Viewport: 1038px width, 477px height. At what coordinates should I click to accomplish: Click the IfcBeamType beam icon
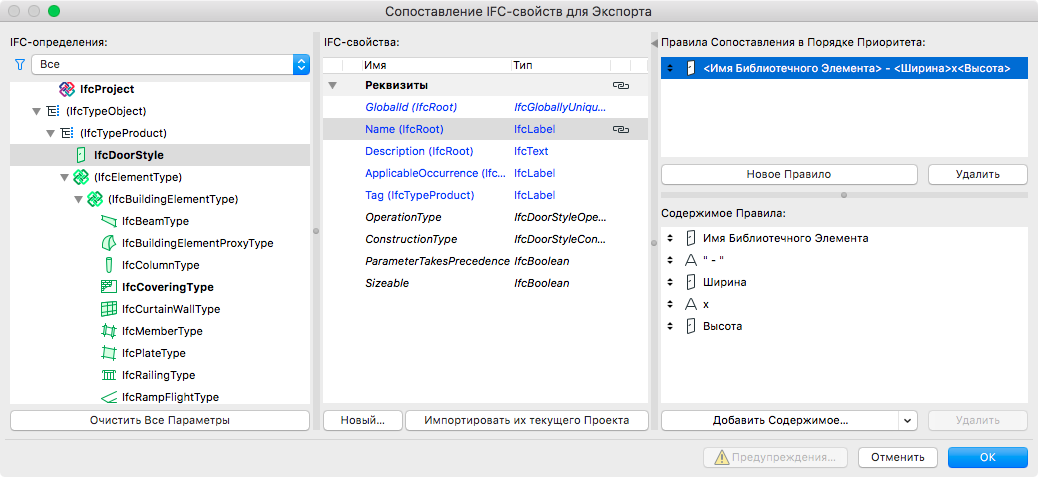click(x=109, y=221)
